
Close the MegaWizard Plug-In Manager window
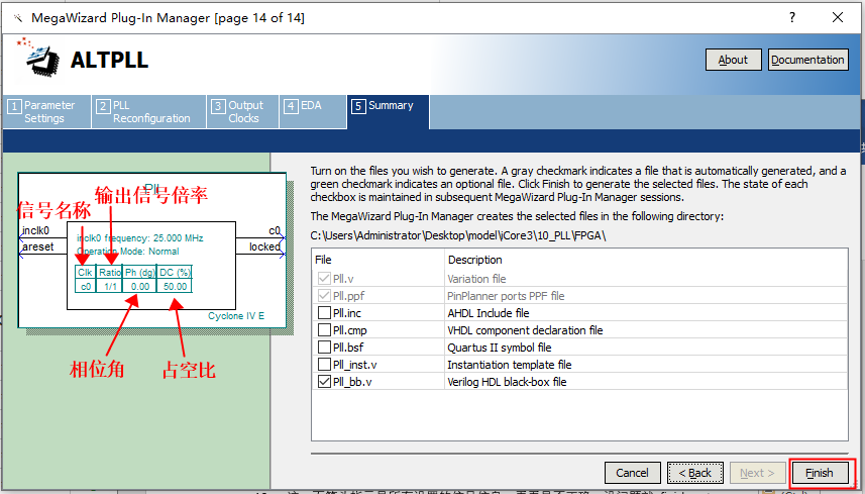[x=838, y=18]
